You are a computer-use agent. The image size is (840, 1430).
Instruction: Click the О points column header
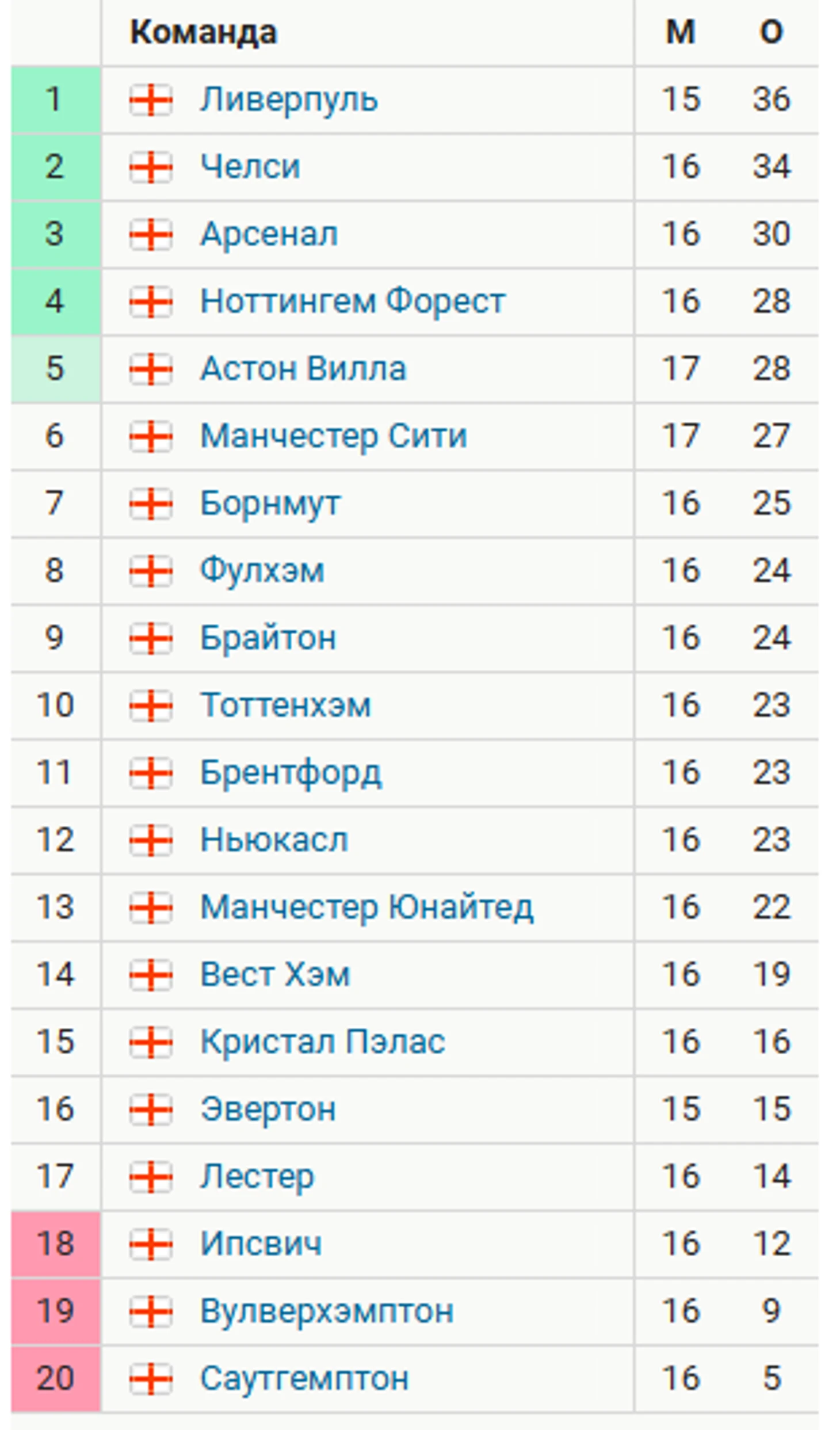[772, 32]
